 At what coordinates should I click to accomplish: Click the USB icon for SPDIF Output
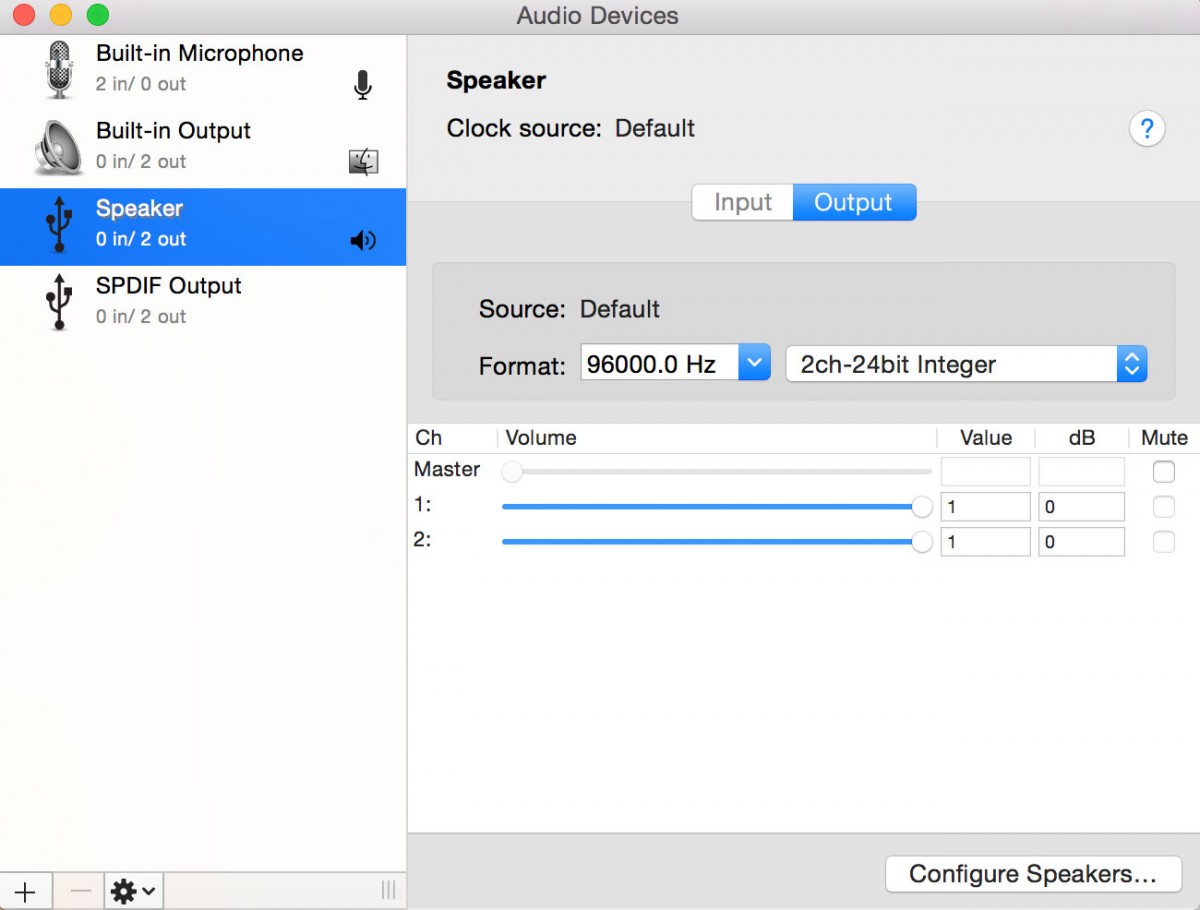60,301
